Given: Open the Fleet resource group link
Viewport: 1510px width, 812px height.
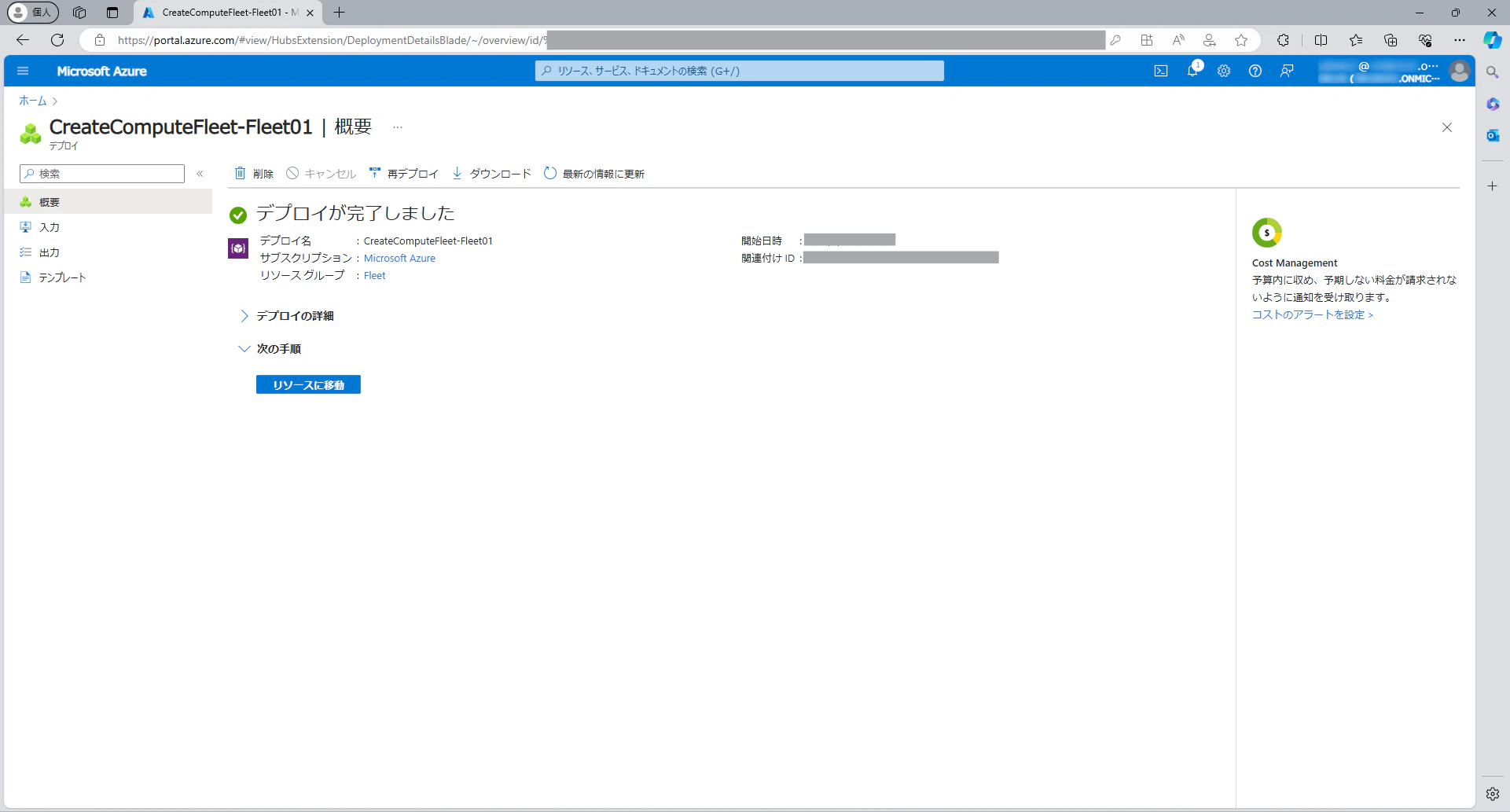Looking at the screenshot, I should 374,276.
